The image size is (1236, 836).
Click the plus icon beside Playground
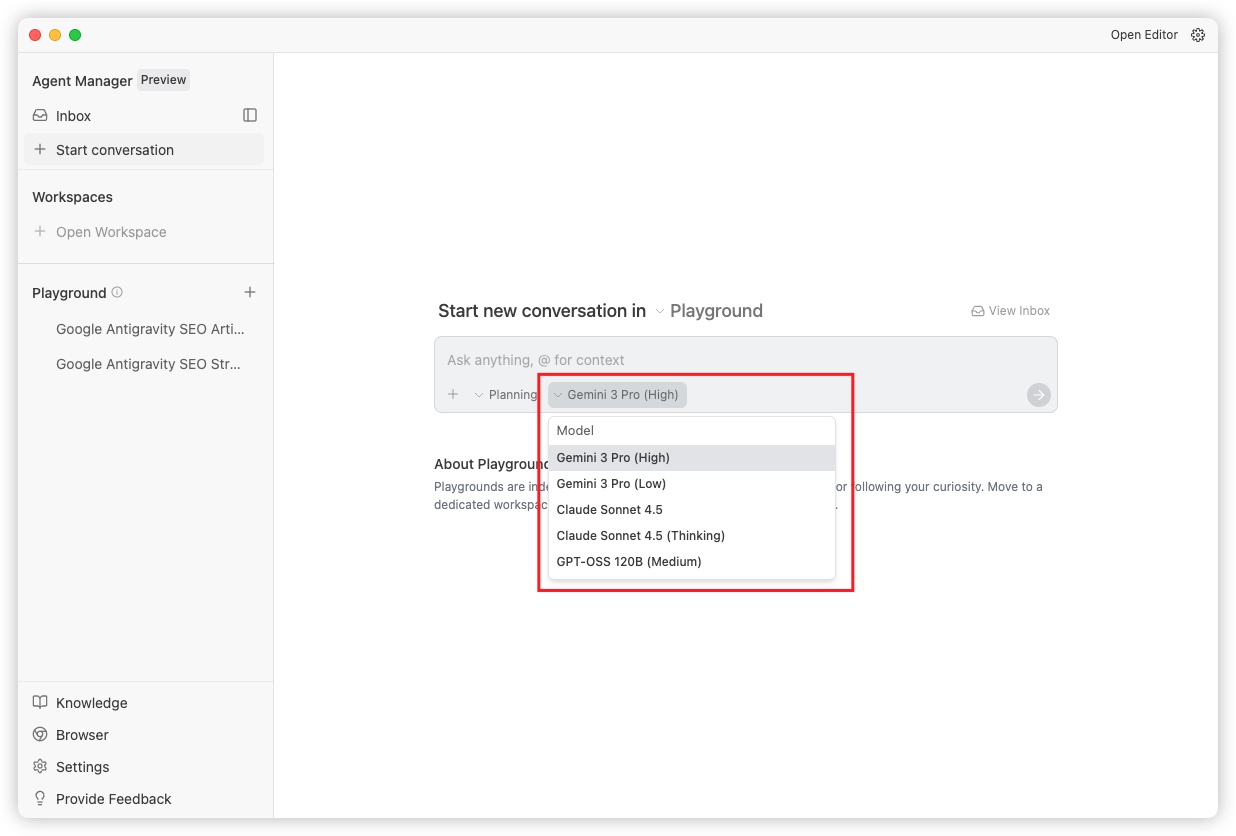coord(250,292)
